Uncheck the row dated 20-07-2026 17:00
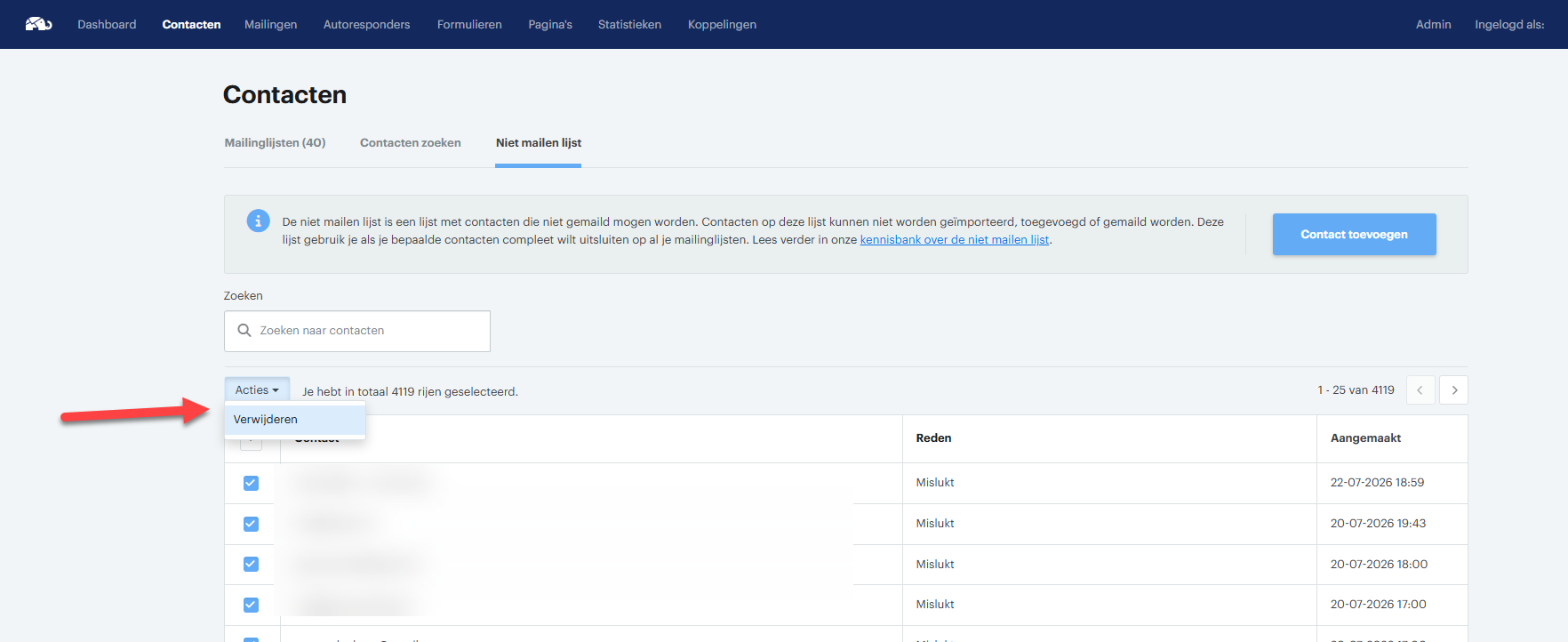 [x=251, y=605]
